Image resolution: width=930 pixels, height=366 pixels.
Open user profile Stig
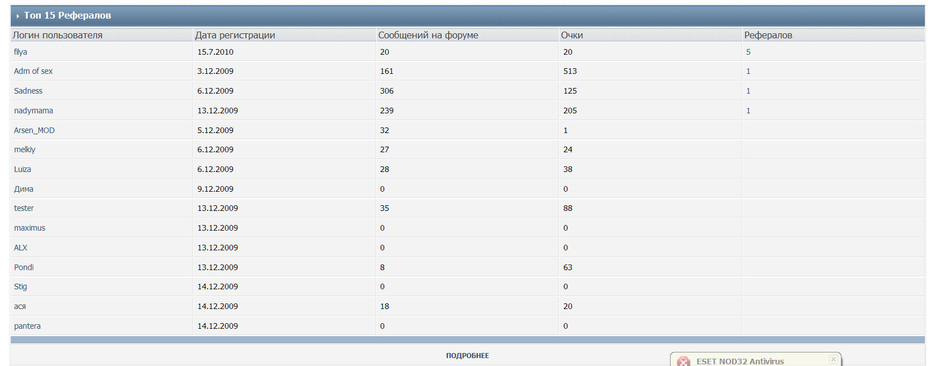point(20,287)
